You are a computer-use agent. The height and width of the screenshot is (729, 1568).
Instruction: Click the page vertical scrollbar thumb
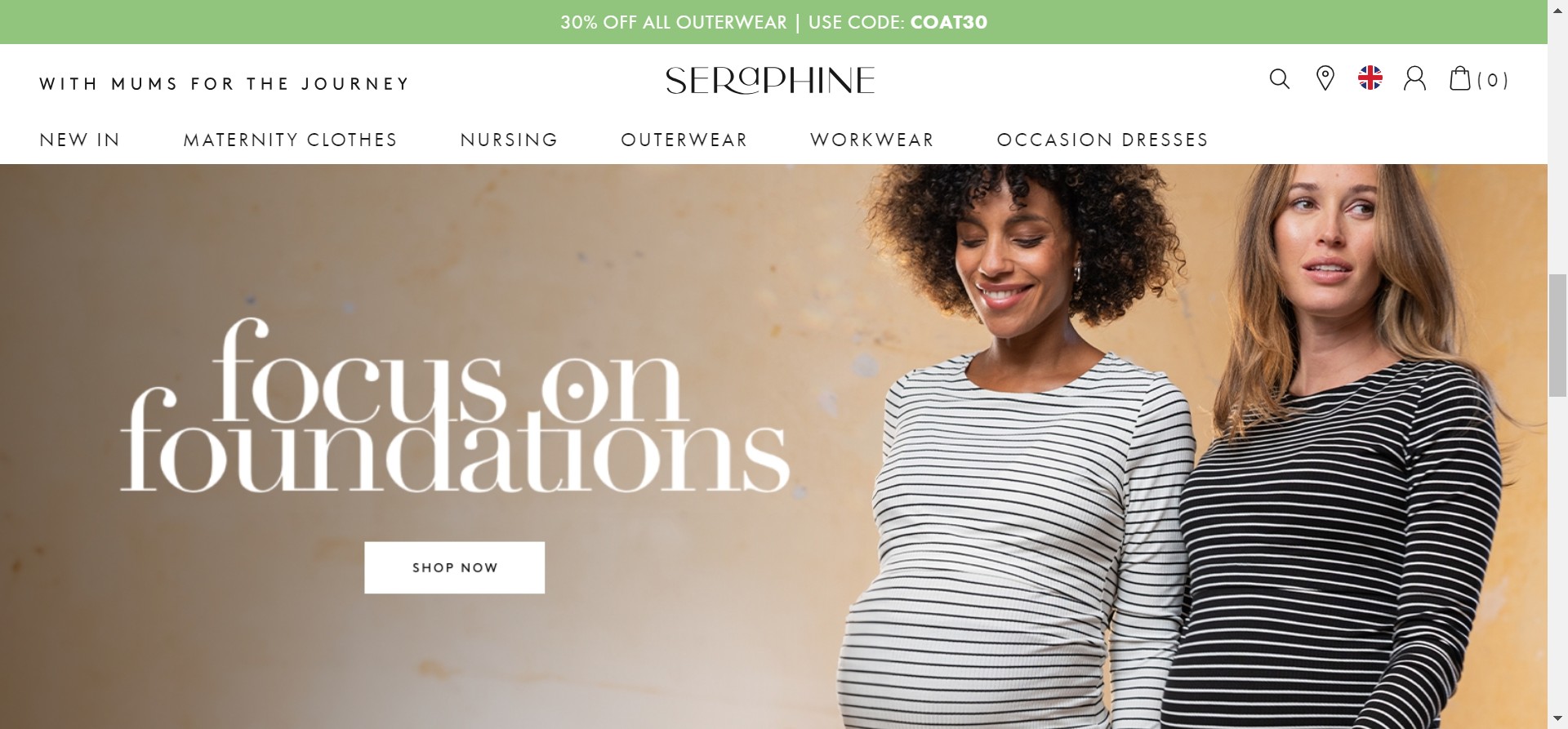[1557, 336]
